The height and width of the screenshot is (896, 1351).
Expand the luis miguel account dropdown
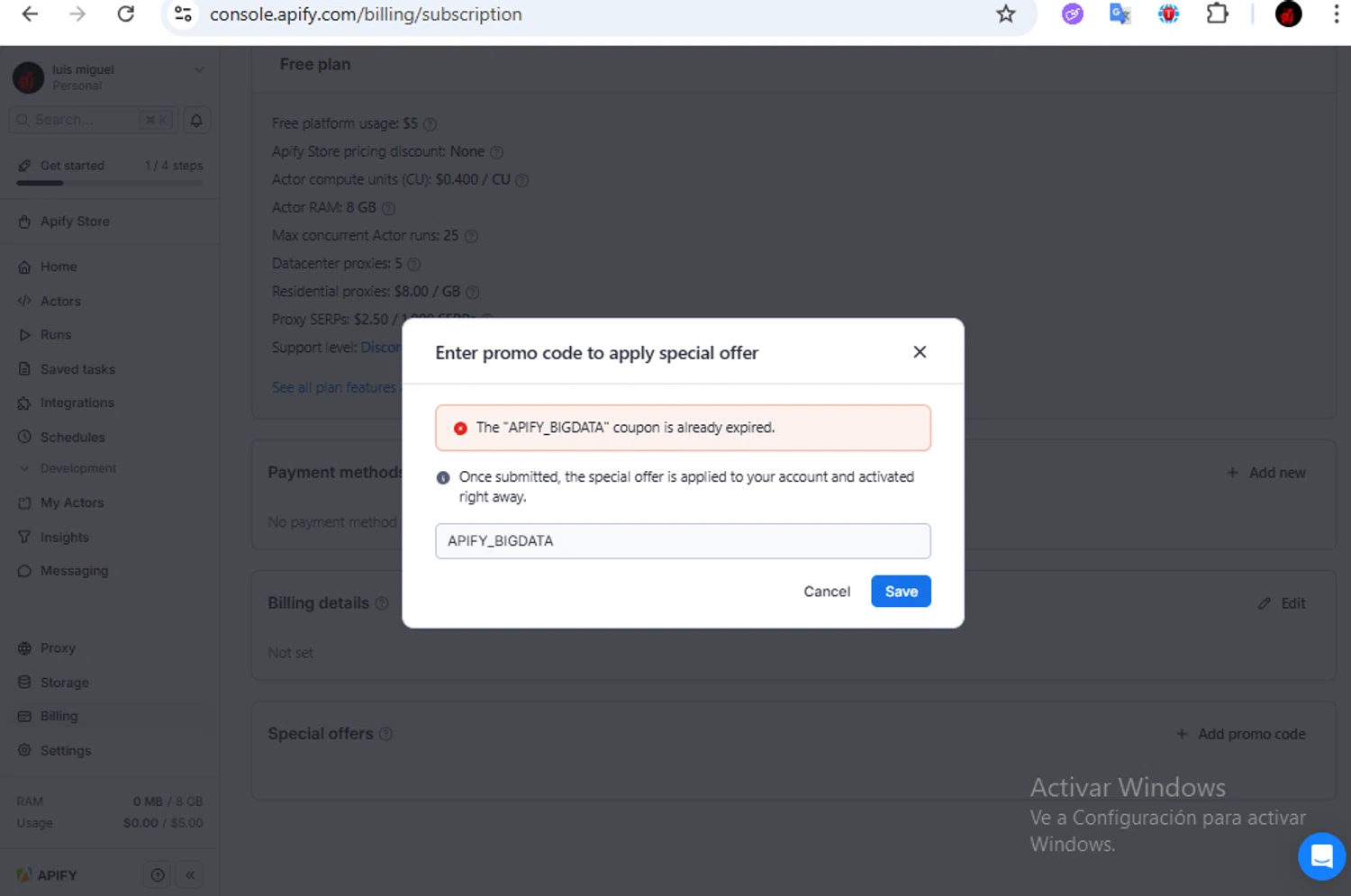point(199,70)
